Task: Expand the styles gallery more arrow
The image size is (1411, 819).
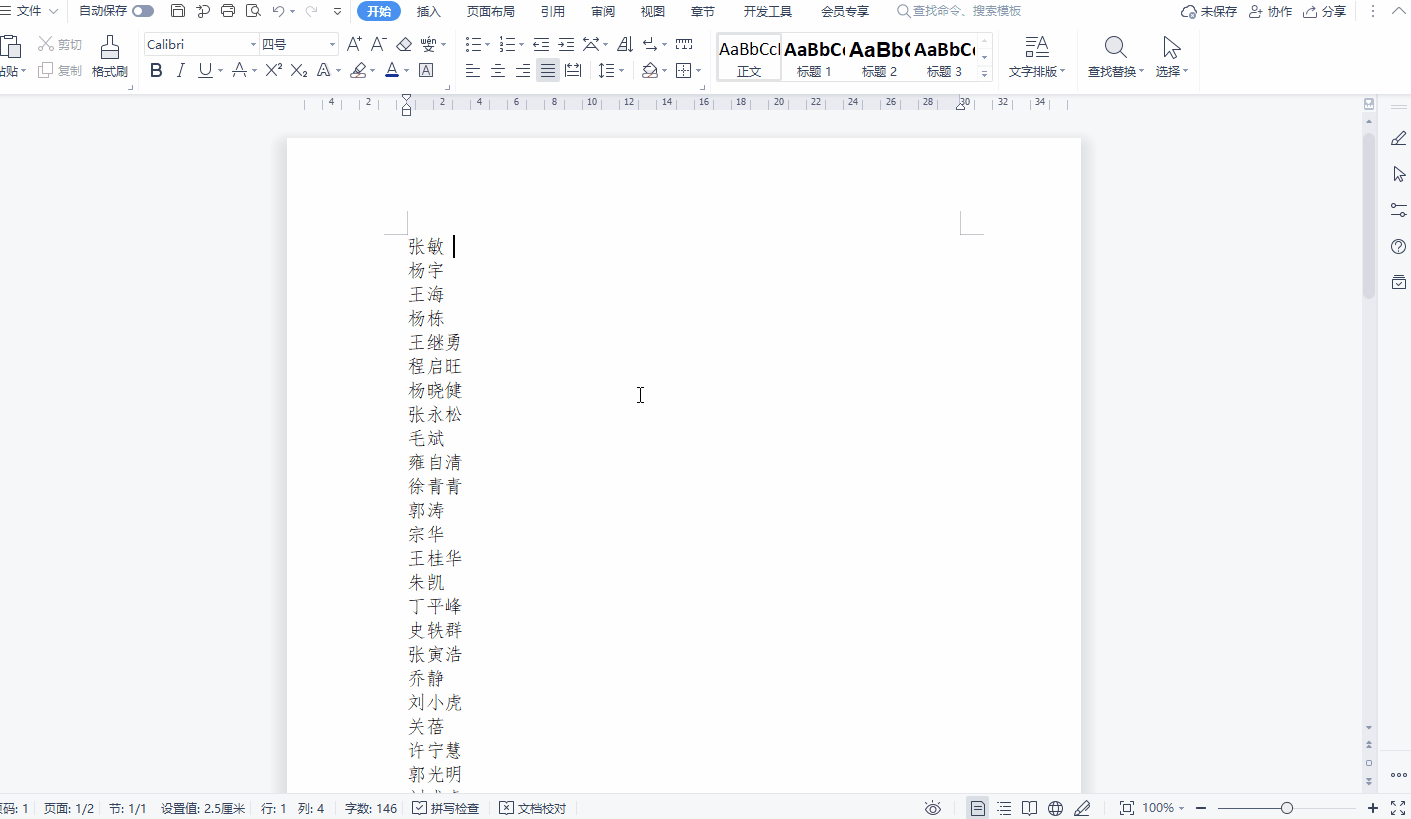Action: tap(985, 74)
